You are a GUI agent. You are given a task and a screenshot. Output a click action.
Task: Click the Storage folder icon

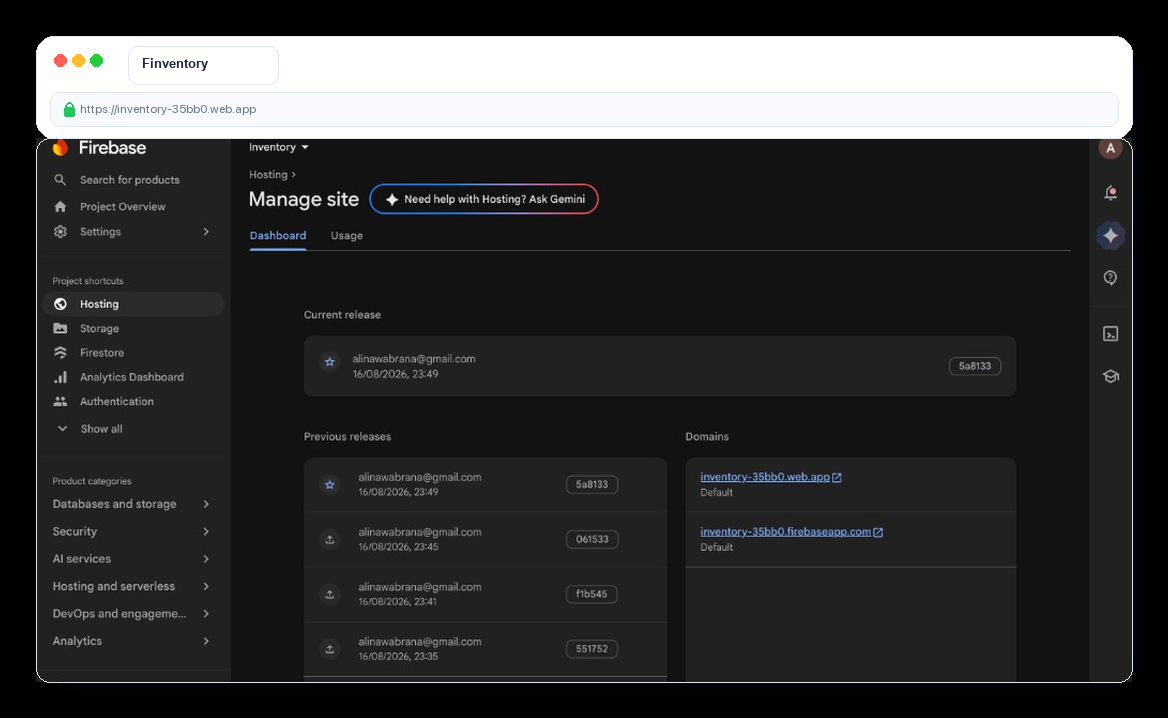pos(60,328)
